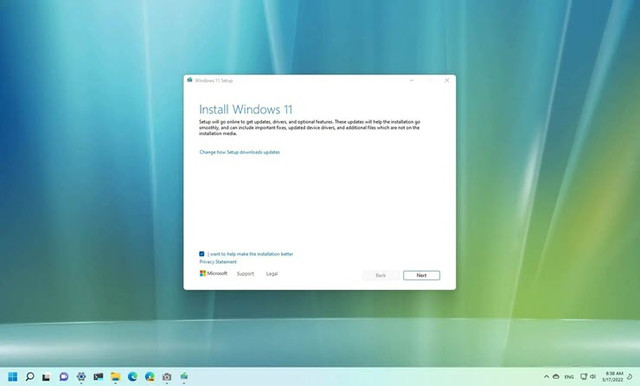640x386 pixels.
Task: Open ENG language input switcher
Action: click(569, 377)
